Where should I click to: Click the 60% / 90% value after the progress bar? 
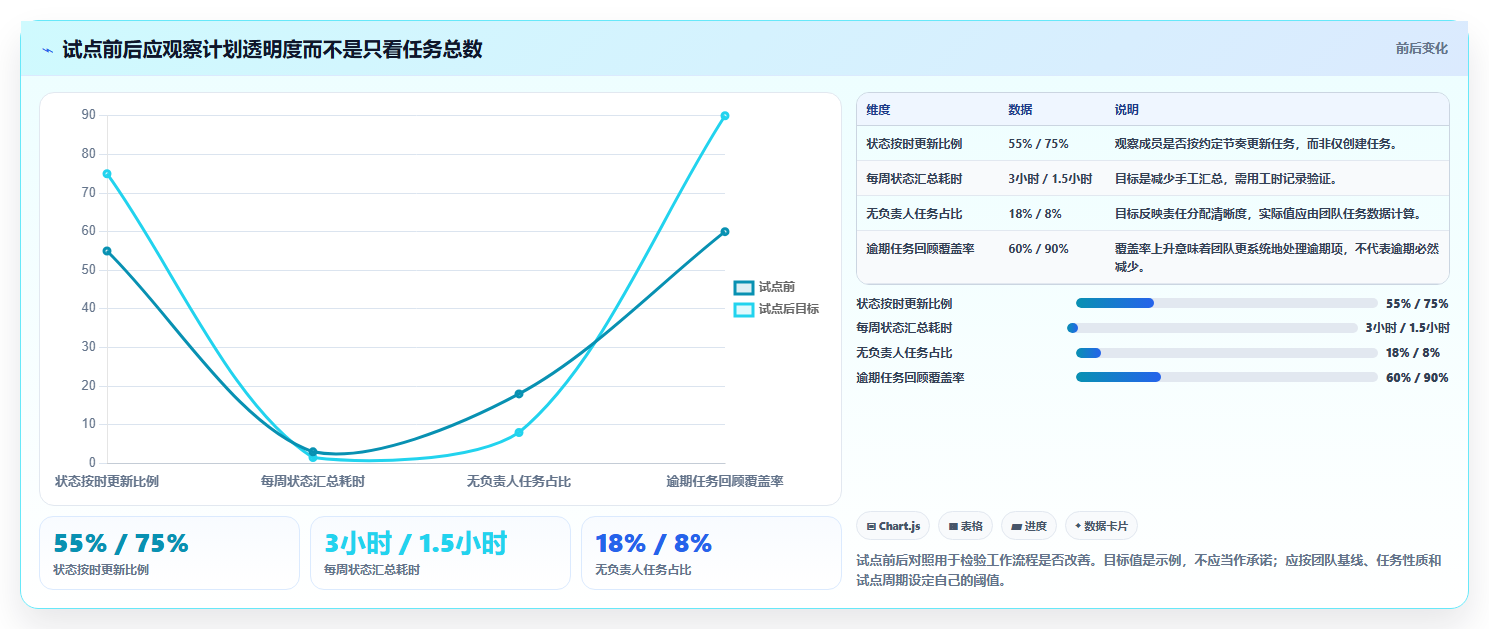pyautogui.click(x=1417, y=377)
